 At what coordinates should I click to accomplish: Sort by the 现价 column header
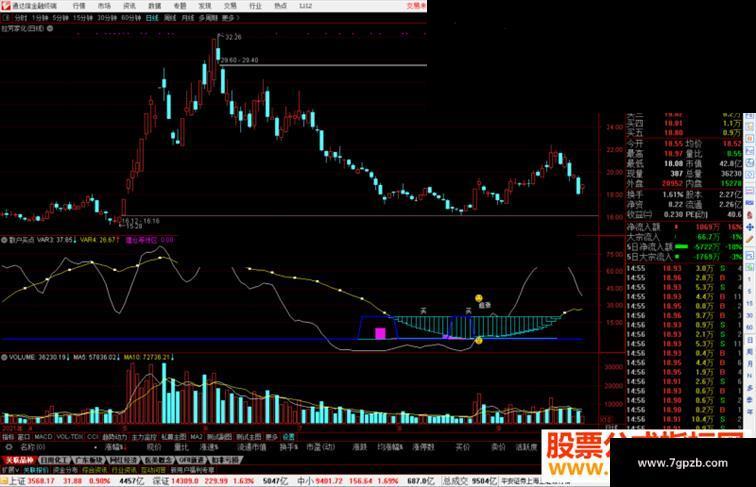pos(154,447)
